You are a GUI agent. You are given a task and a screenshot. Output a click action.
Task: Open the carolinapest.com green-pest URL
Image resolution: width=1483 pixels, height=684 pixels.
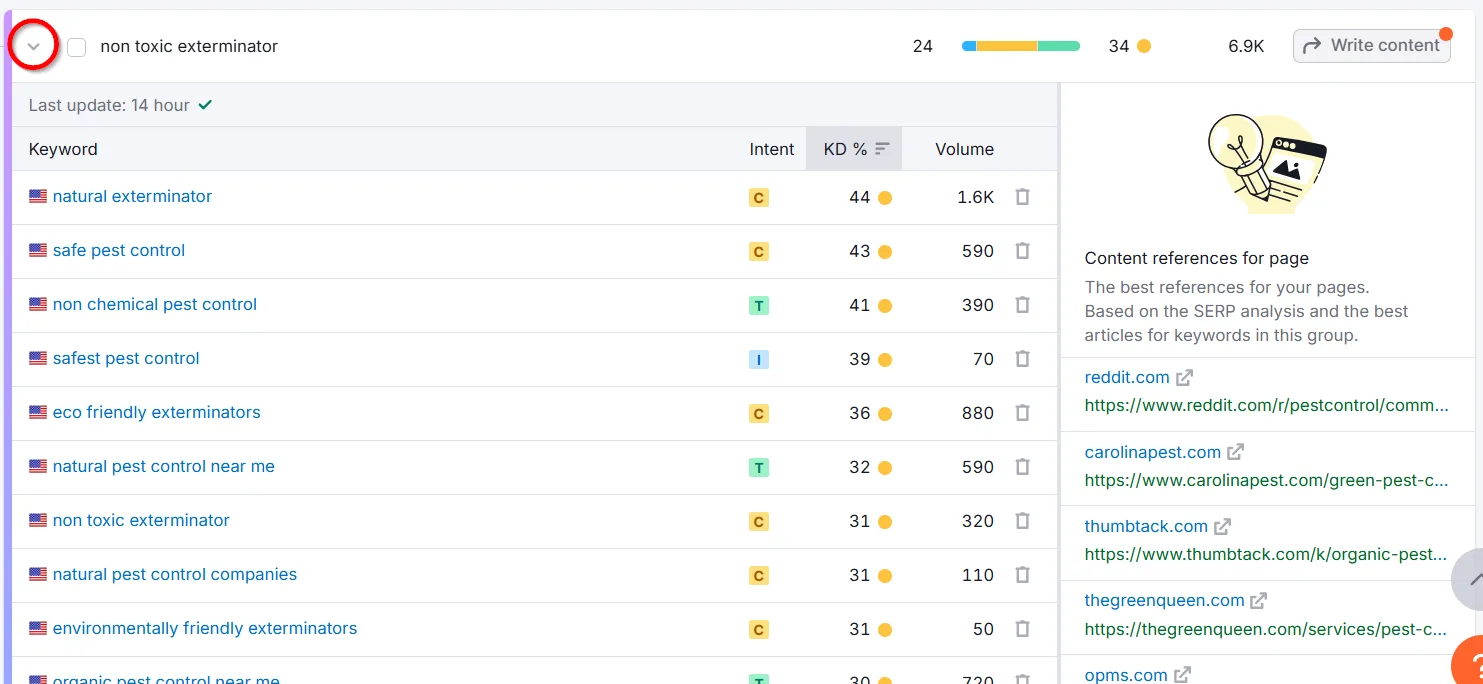(x=1267, y=480)
